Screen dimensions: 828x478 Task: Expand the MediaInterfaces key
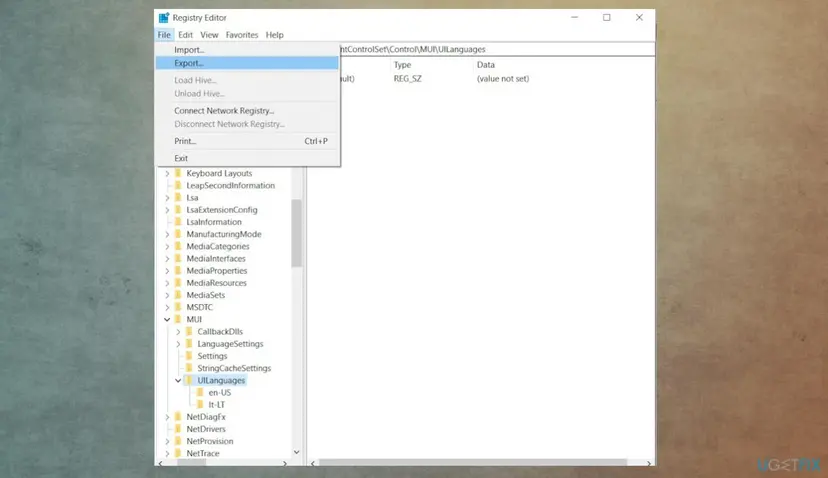[x=167, y=258]
